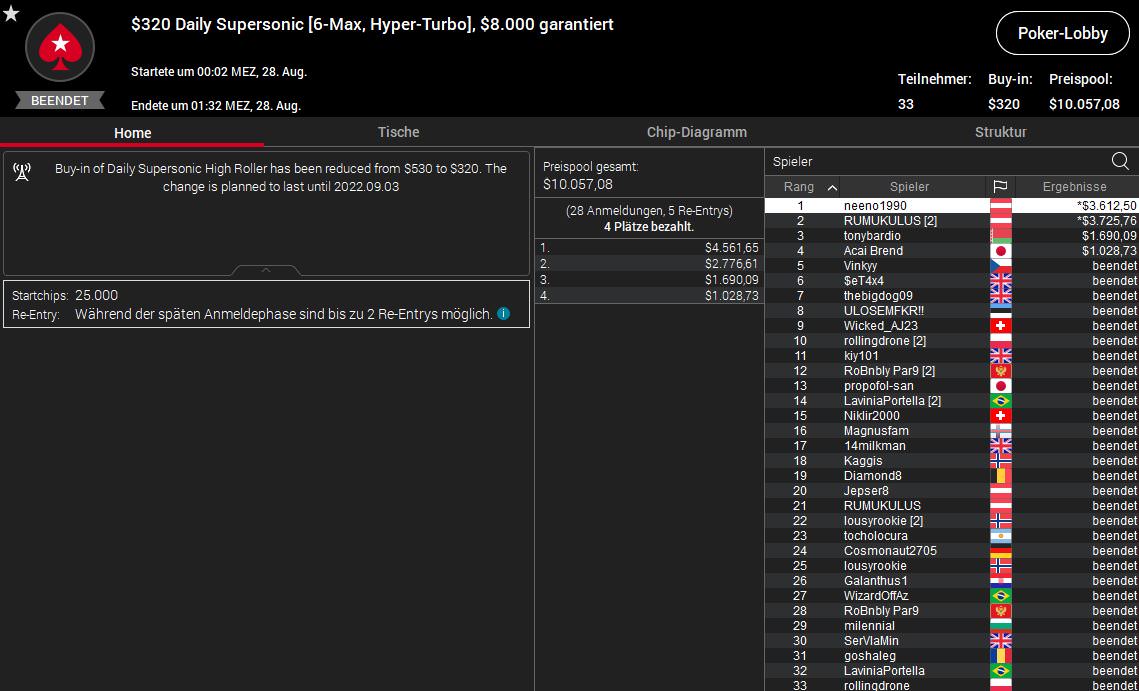Click the Swiss flag beside Wicked_AJ23
This screenshot has width=1139, height=691.
point(1000,326)
